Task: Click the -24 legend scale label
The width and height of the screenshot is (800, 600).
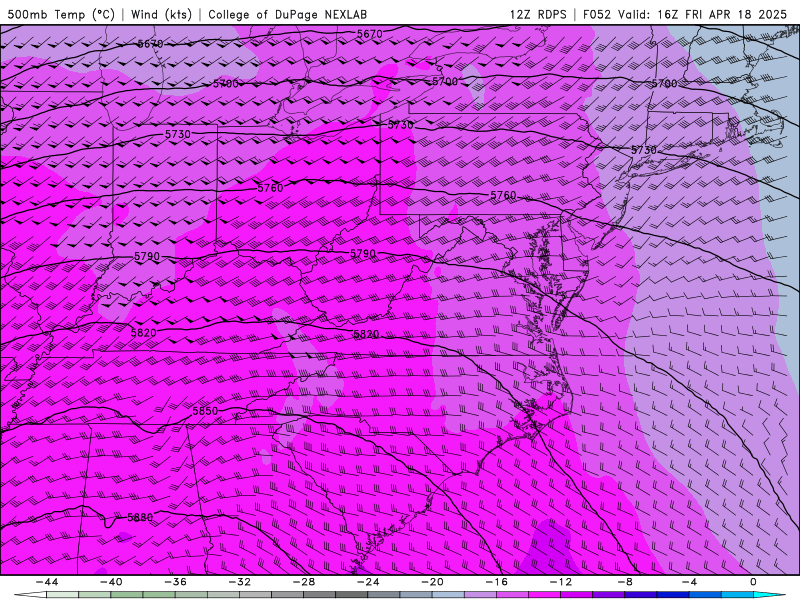Action: pos(368,582)
